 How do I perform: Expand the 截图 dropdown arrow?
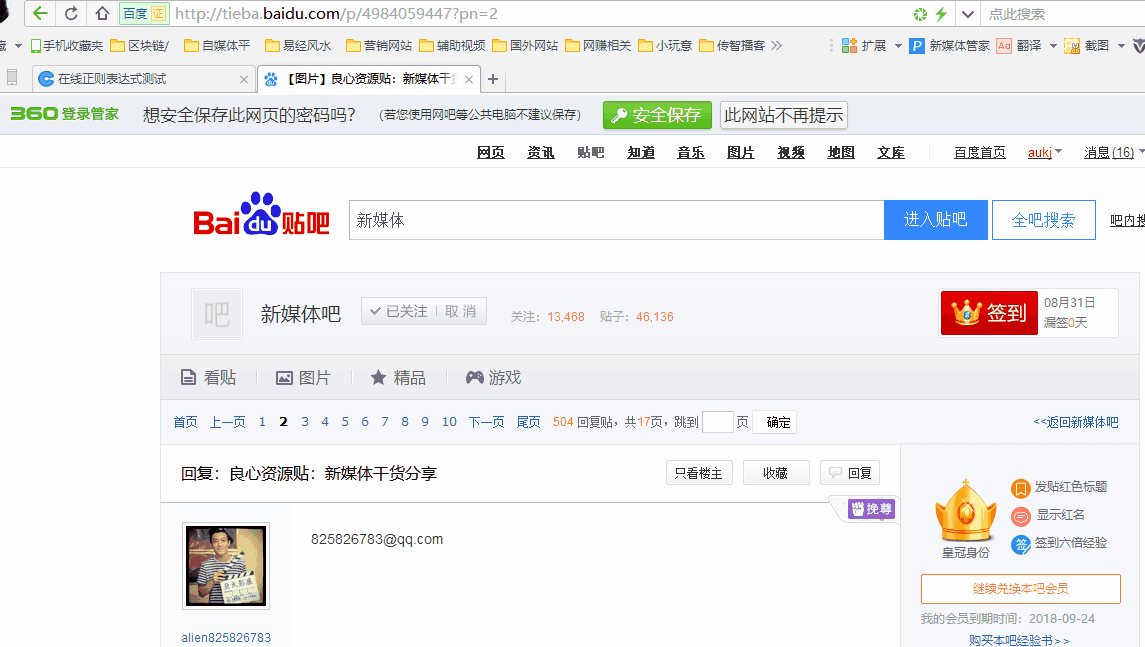1121,46
